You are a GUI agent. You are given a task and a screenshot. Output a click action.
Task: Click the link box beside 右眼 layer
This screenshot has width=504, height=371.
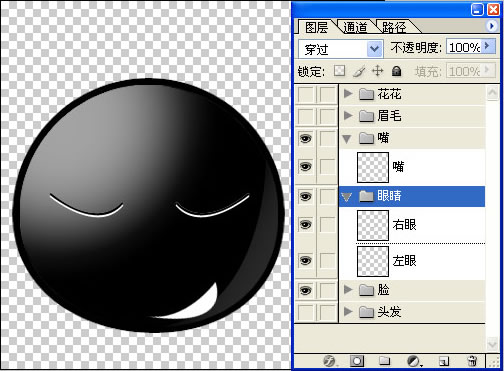point(328,225)
